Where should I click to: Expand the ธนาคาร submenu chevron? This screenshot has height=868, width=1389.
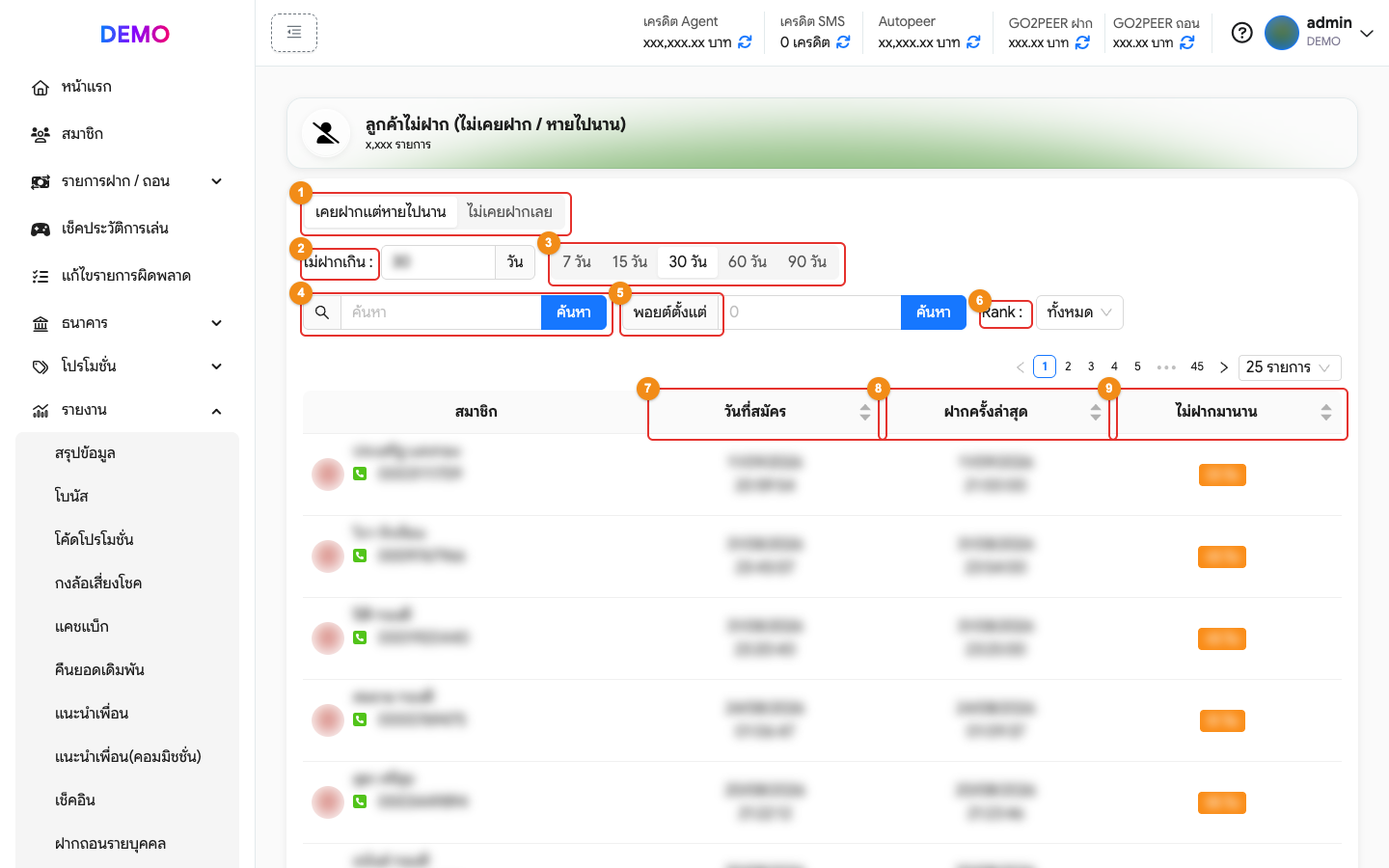(217, 323)
